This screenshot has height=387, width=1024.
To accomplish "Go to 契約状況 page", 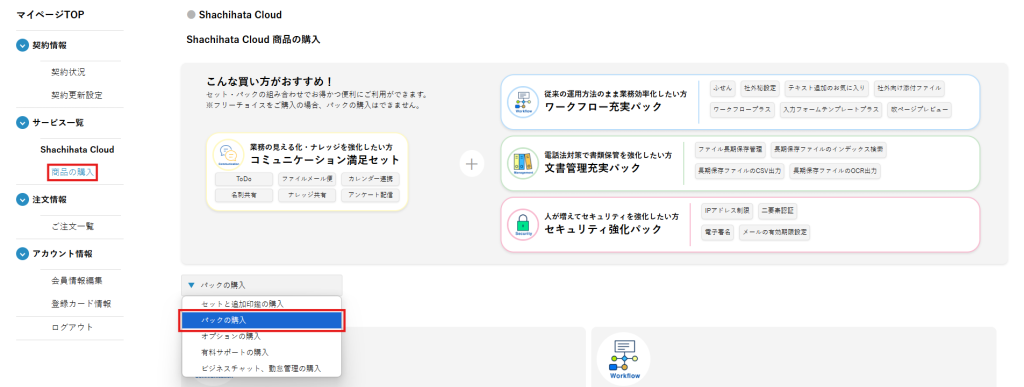I will (68, 72).
